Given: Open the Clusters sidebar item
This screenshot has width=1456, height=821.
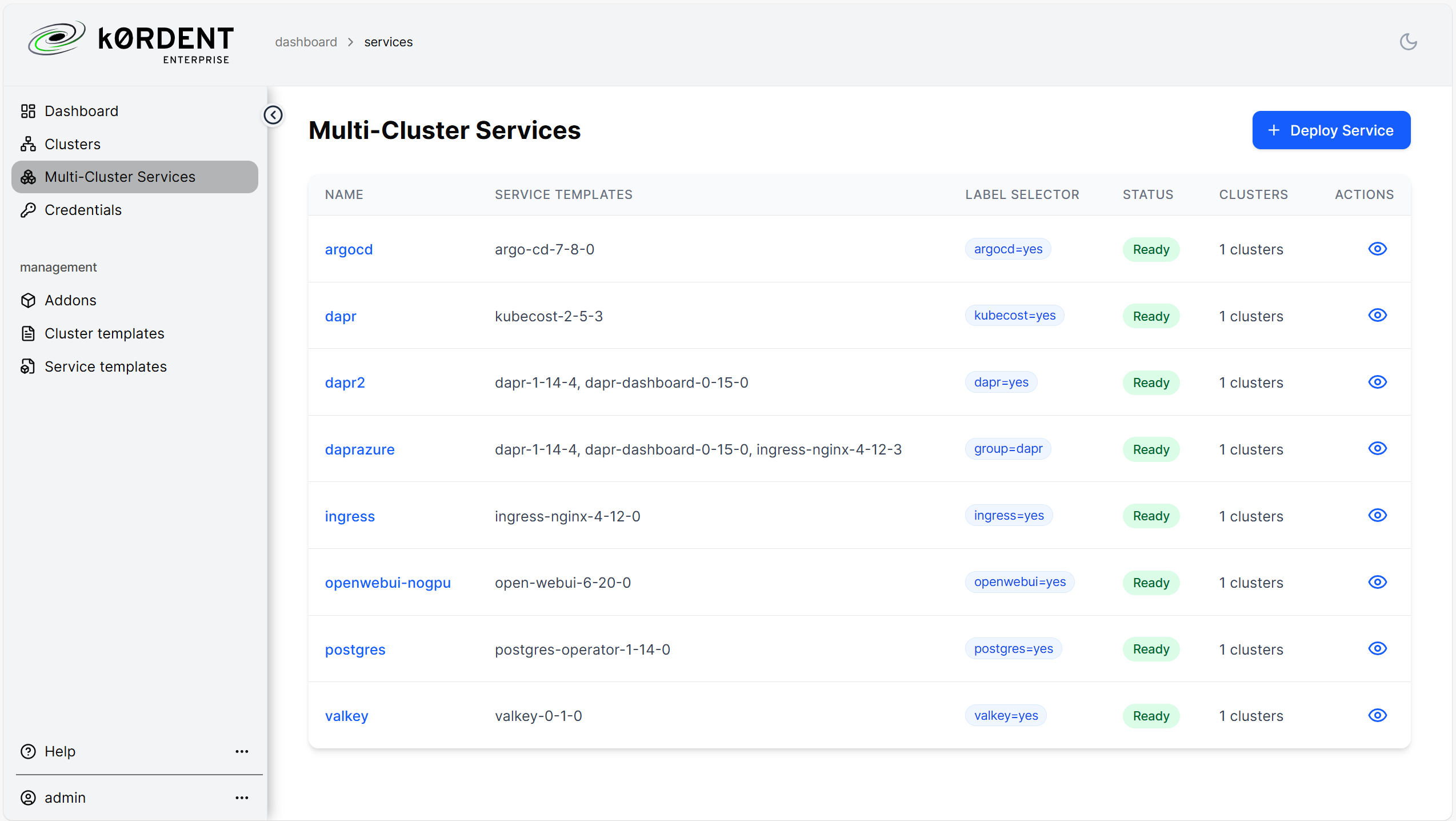Looking at the screenshot, I should point(135,144).
